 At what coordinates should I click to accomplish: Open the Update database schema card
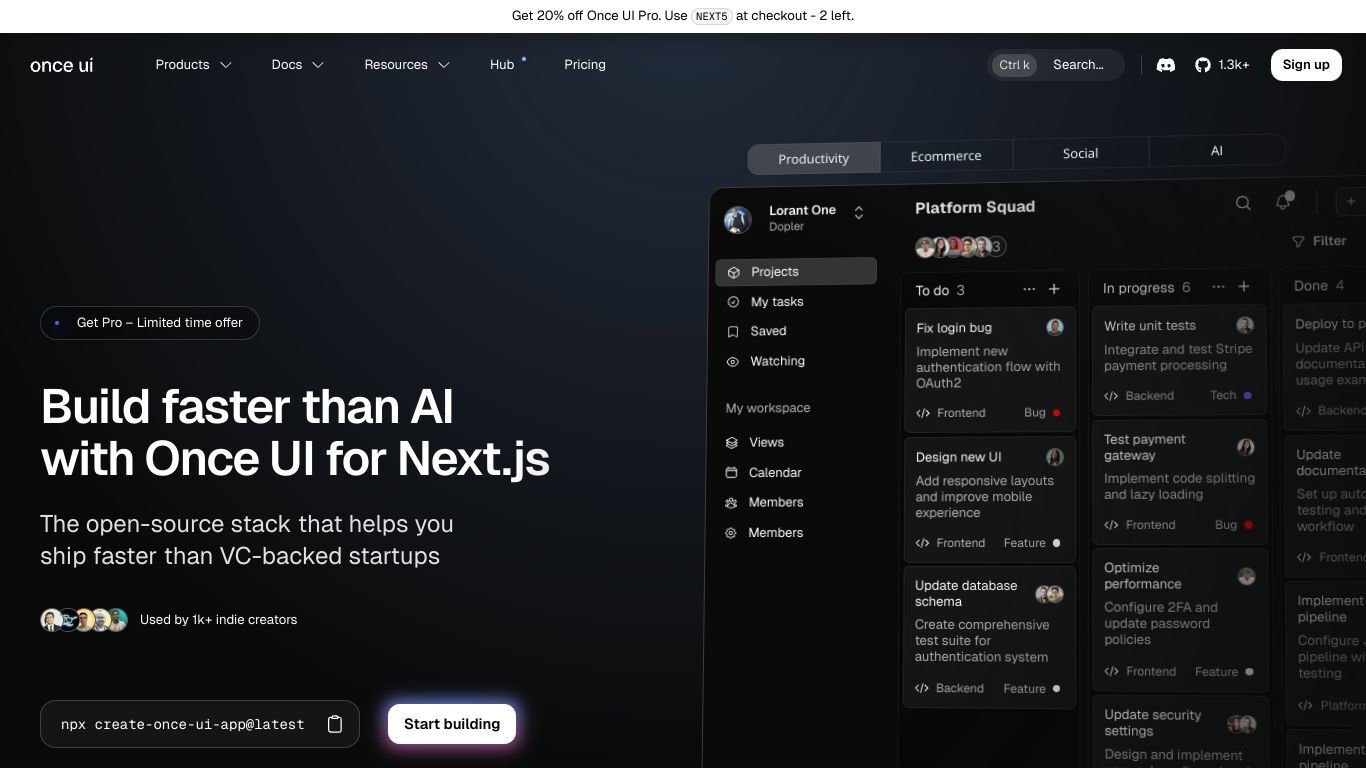point(990,637)
